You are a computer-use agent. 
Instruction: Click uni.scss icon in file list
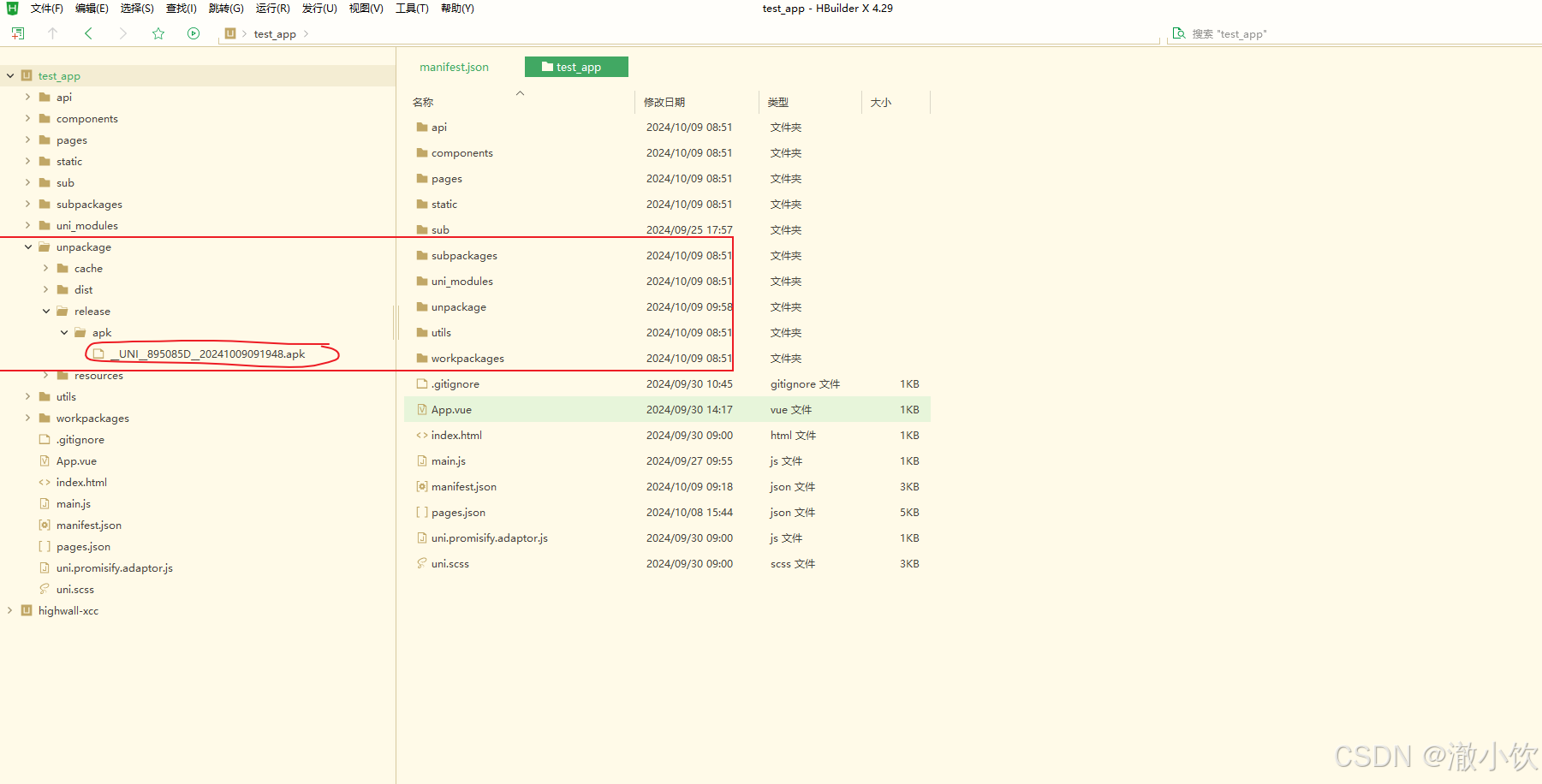[x=422, y=563]
